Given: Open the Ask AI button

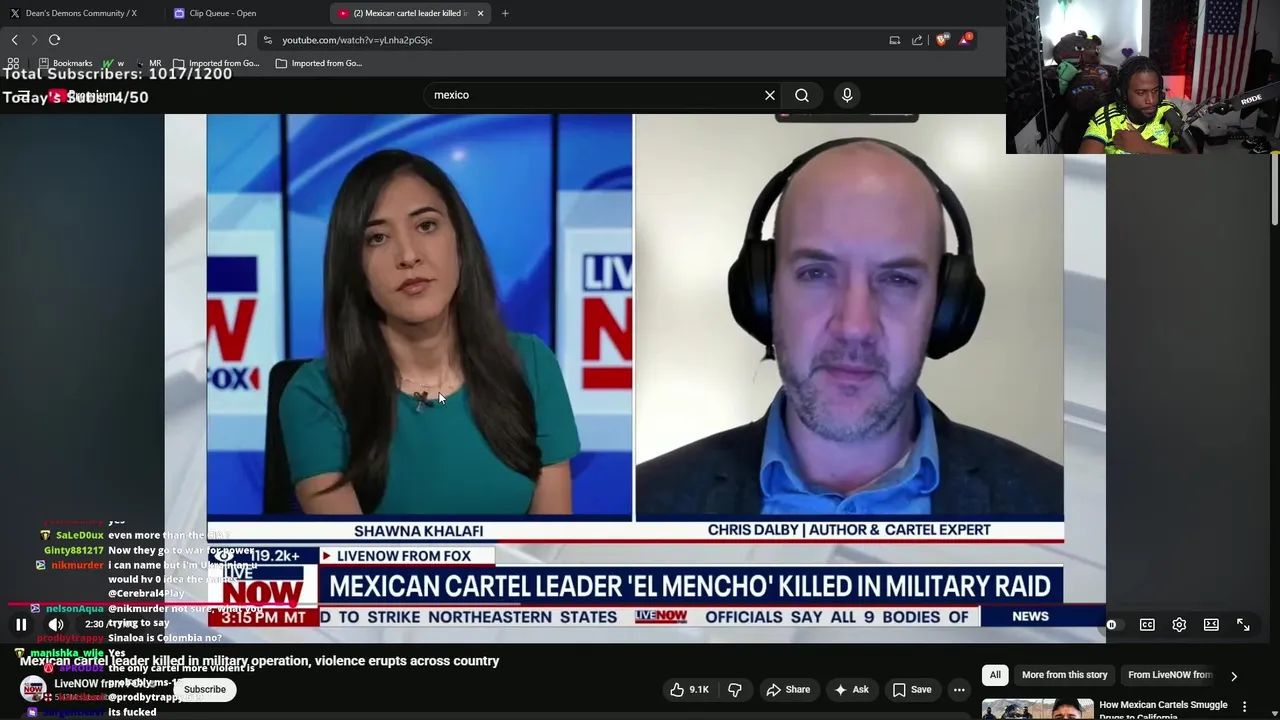Looking at the screenshot, I should 851,689.
